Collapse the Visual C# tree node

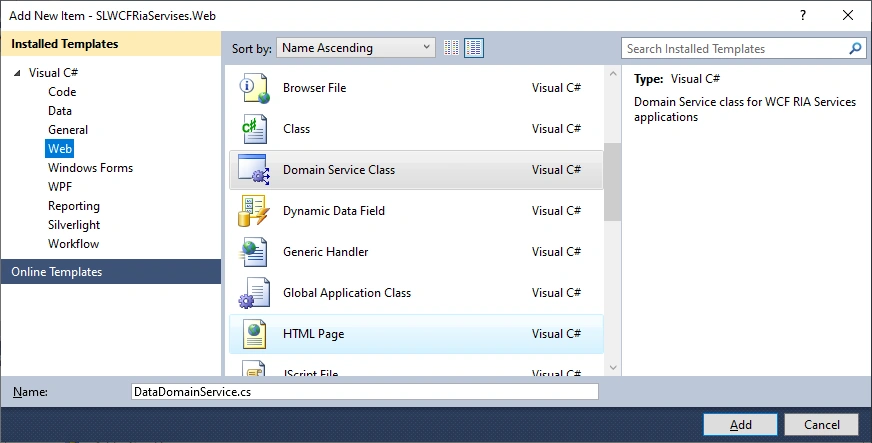pyautogui.click(x=17, y=73)
